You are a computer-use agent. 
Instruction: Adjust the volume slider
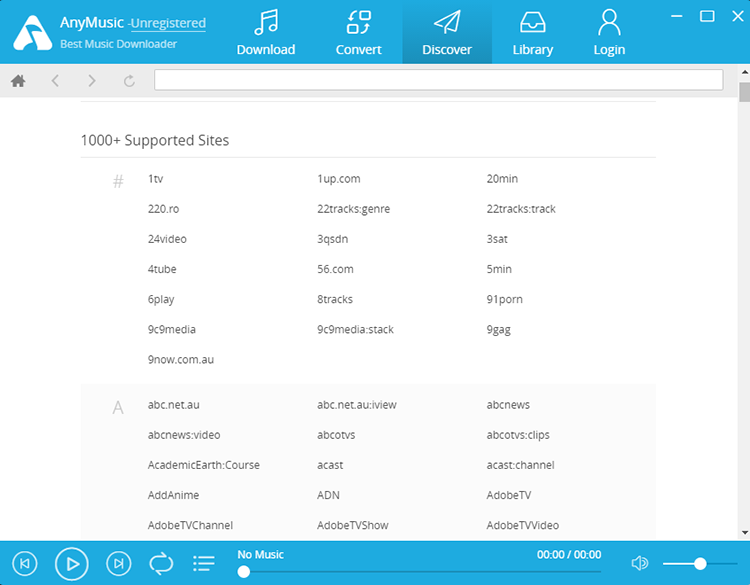pos(700,563)
